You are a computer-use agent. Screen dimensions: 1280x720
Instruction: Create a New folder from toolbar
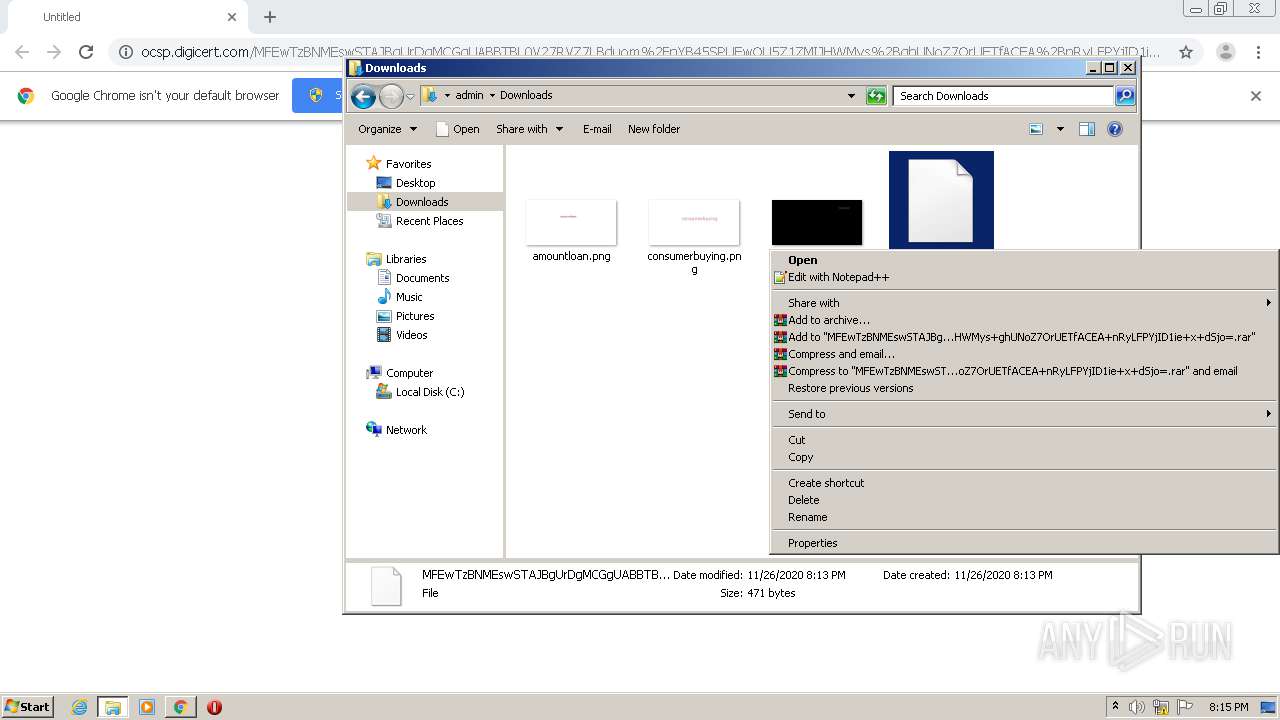[x=654, y=129]
